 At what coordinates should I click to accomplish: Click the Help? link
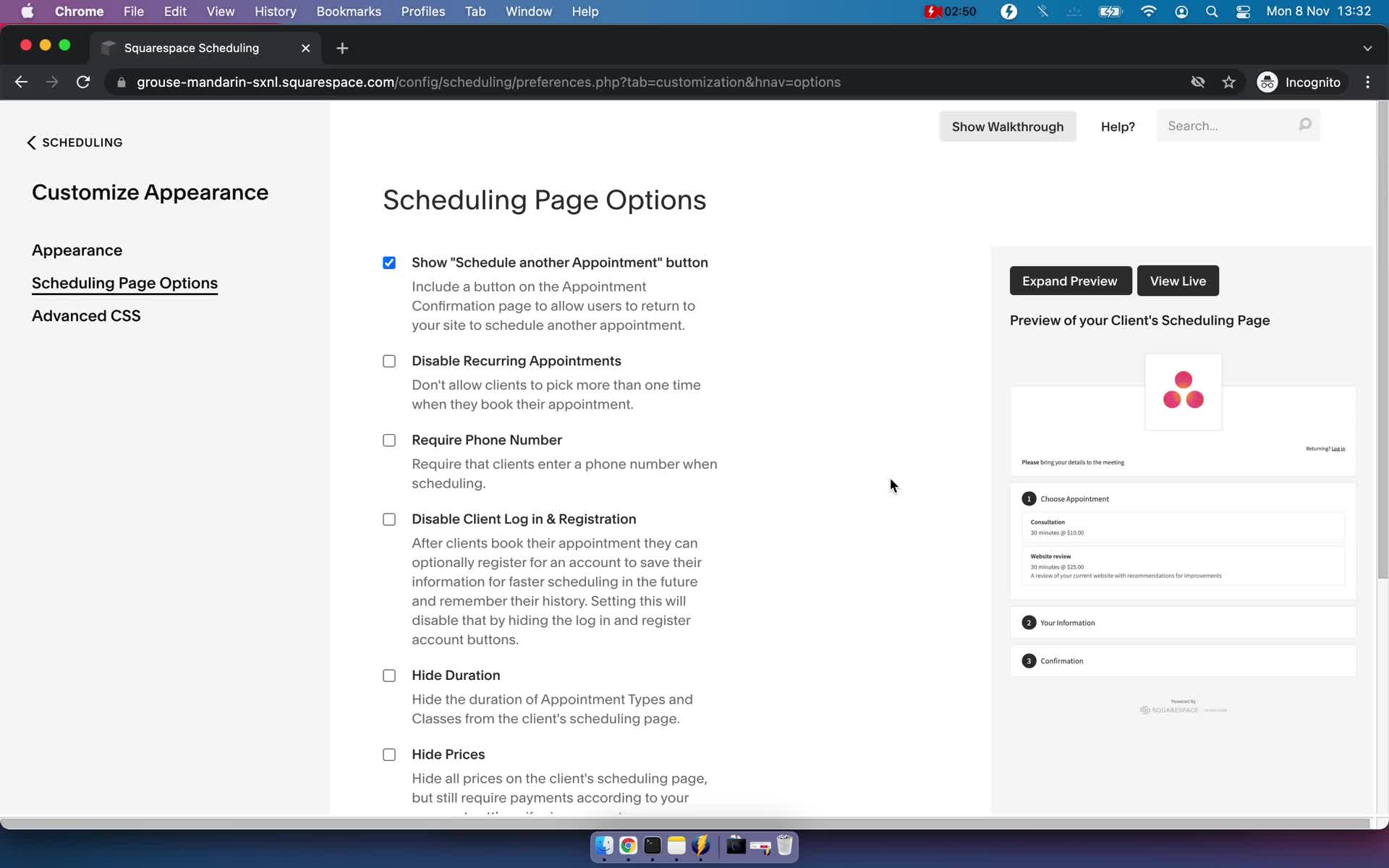tap(1118, 127)
